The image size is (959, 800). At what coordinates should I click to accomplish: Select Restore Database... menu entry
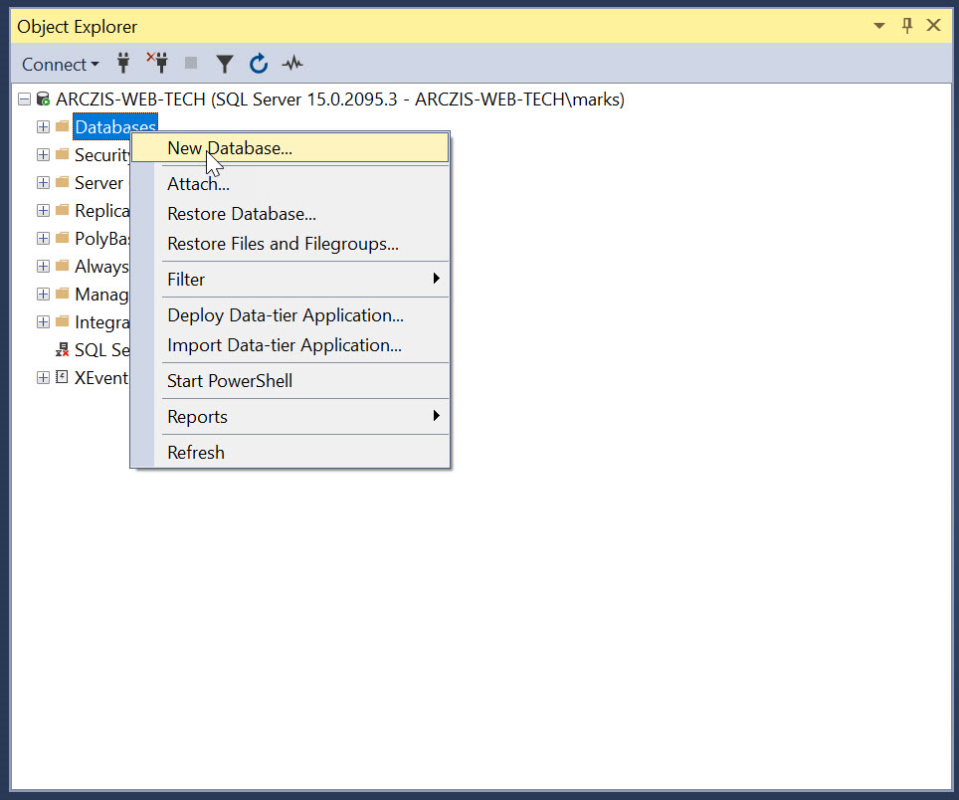[x=291, y=214]
